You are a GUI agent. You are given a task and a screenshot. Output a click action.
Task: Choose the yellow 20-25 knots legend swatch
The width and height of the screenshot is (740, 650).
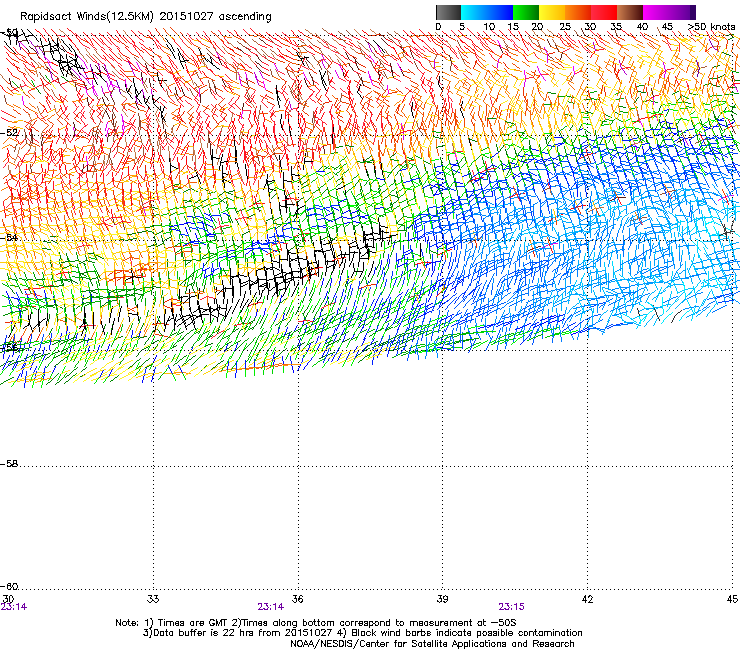pos(552,12)
